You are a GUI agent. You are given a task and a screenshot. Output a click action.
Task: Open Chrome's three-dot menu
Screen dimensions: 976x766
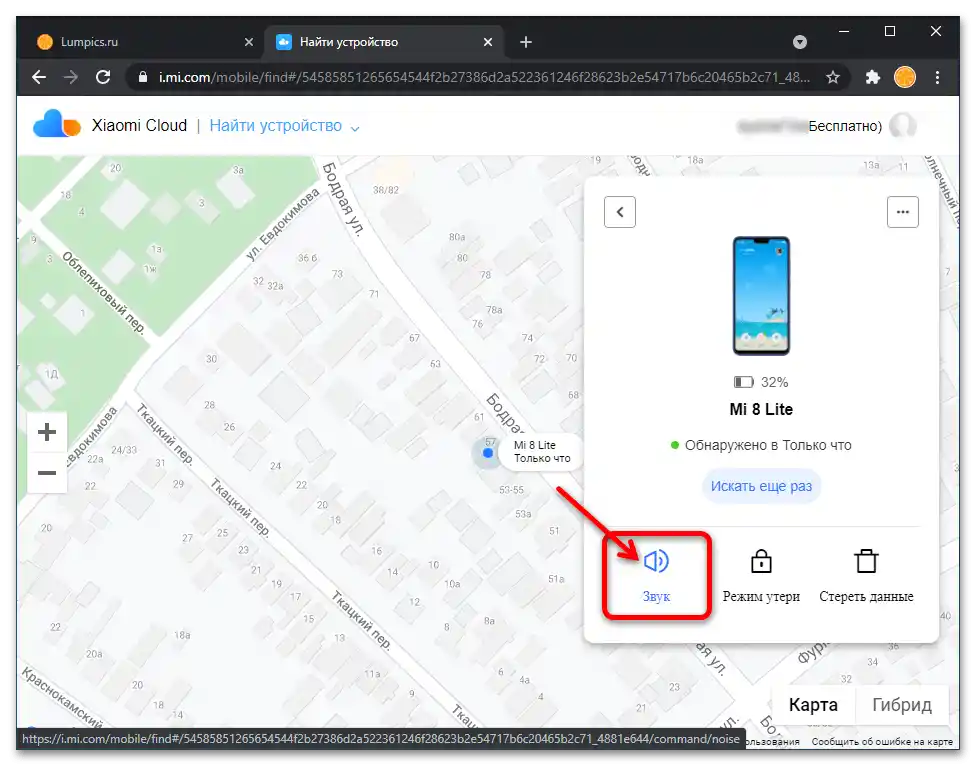[937, 77]
